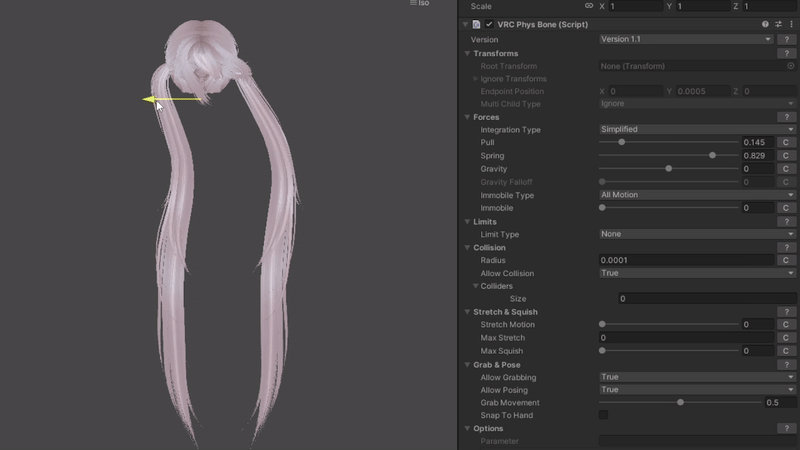Click the Collision Radius input field

[685, 260]
